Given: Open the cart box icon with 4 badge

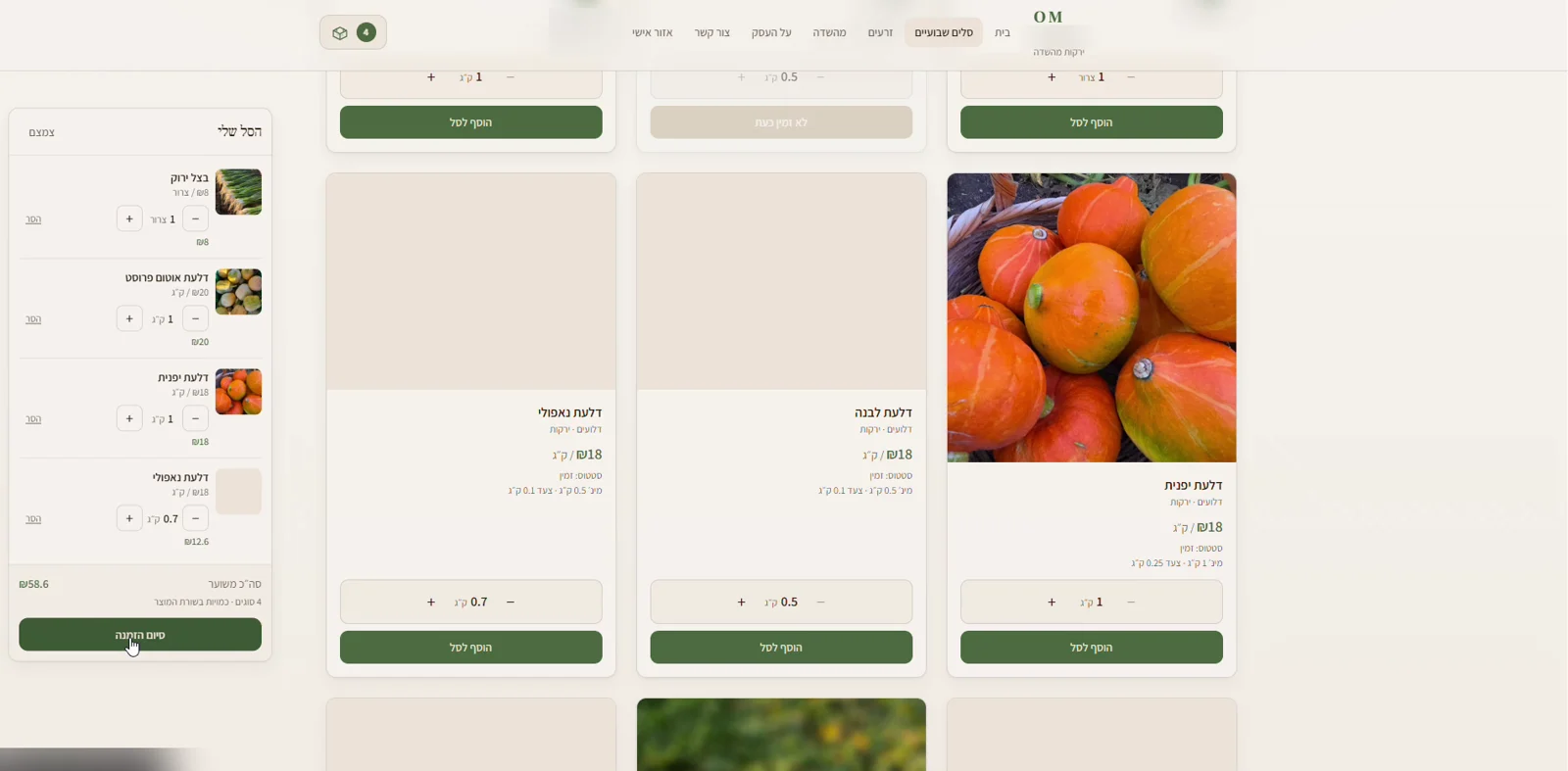Looking at the screenshot, I should 353,32.
